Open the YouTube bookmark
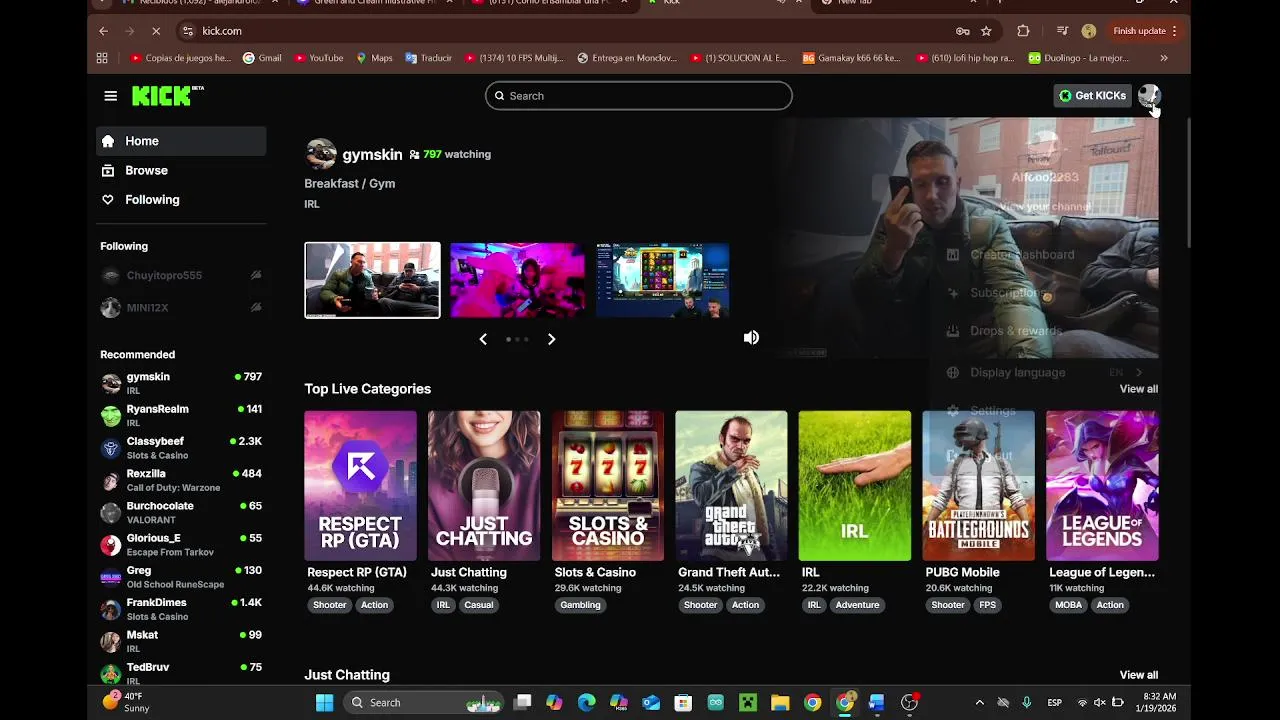1280x720 pixels. pyautogui.click(x=319, y=58)
